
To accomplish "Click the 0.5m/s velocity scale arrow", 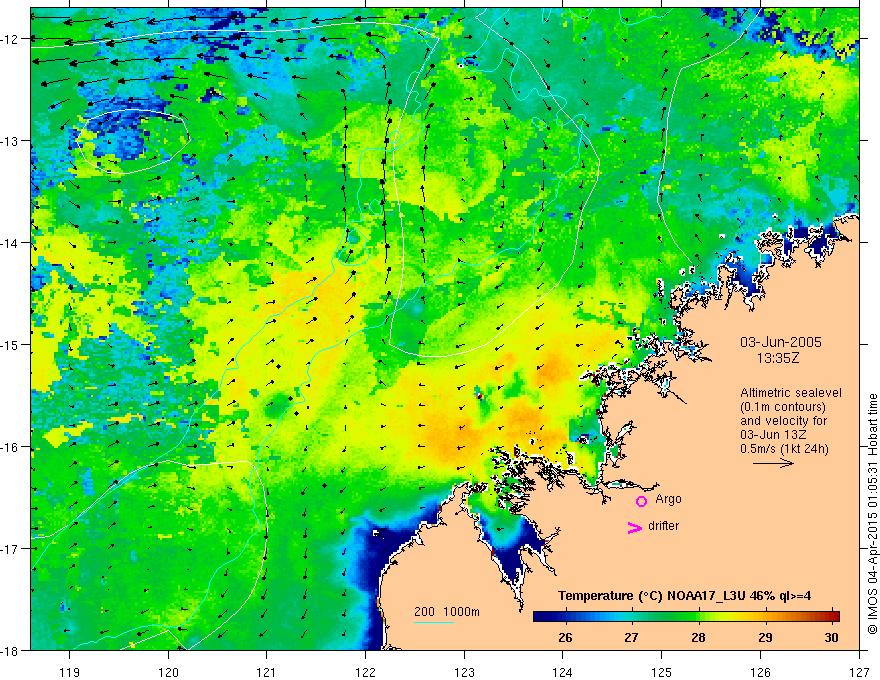I will 773,463.
